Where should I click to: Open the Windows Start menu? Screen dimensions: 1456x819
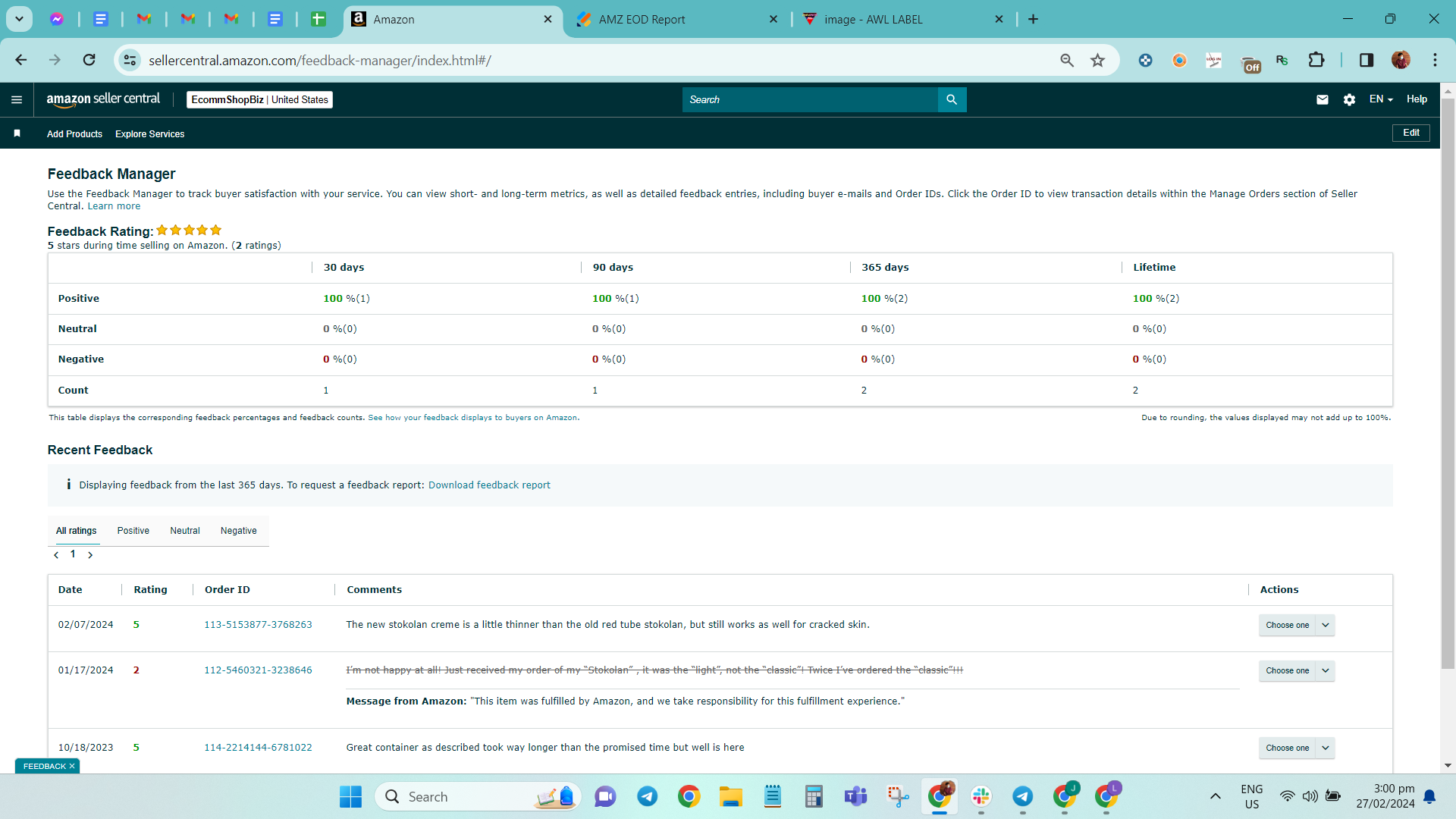(350, 796)
